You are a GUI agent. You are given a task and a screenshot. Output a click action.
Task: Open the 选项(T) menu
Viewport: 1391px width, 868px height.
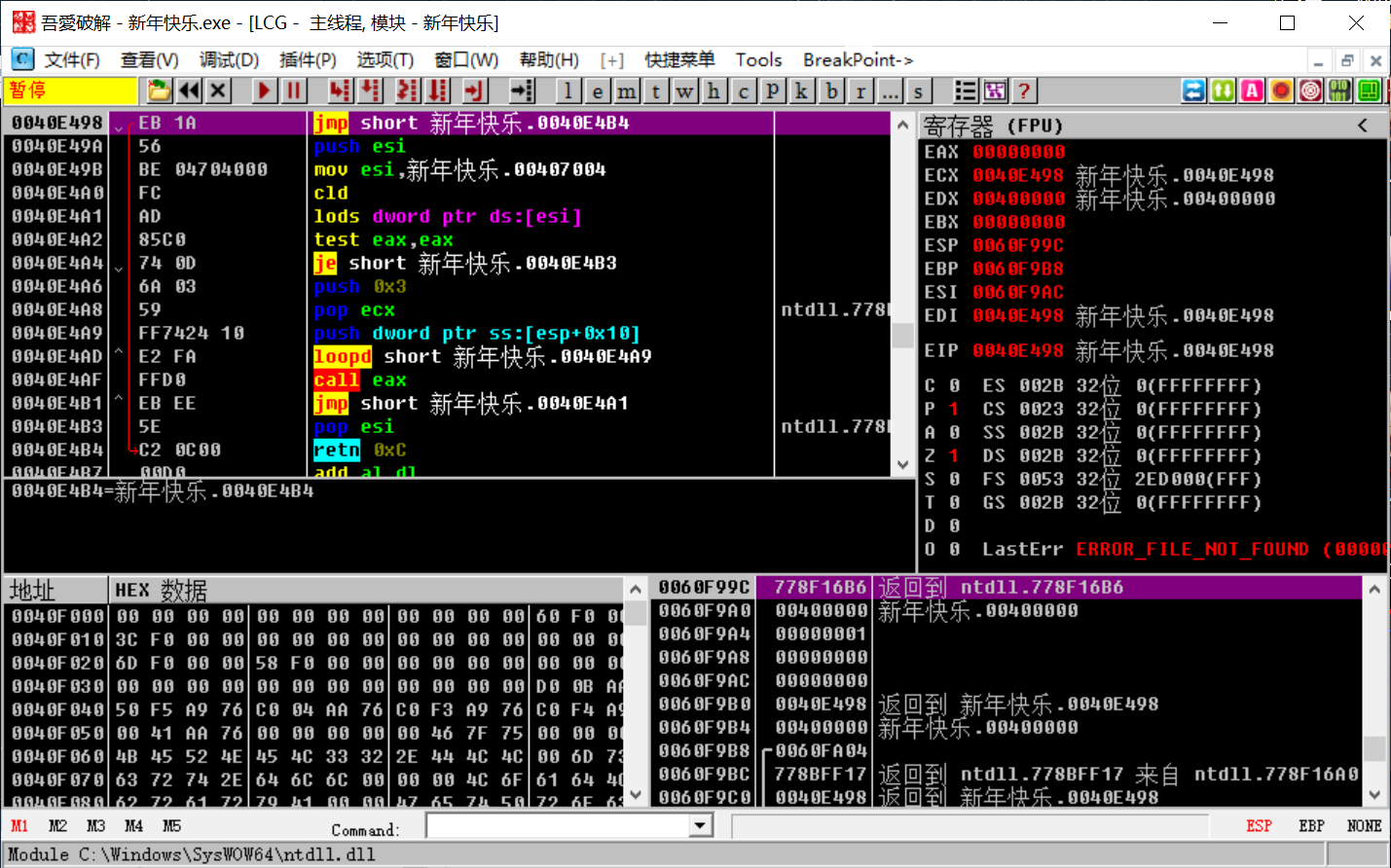[384, 60]
